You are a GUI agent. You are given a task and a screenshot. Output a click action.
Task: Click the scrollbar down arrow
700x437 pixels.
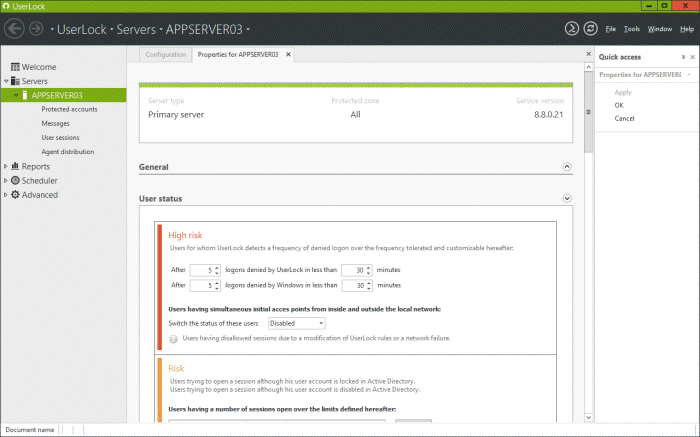click(588, 418)
